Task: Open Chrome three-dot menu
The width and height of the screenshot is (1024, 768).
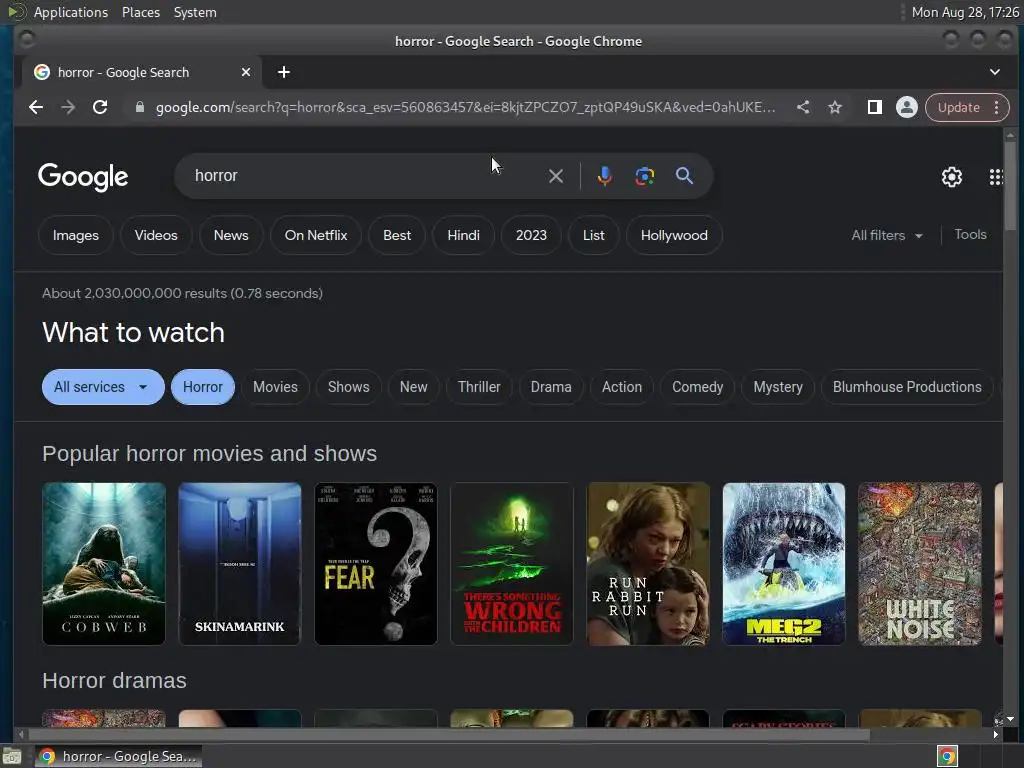Action: point(997,107)
